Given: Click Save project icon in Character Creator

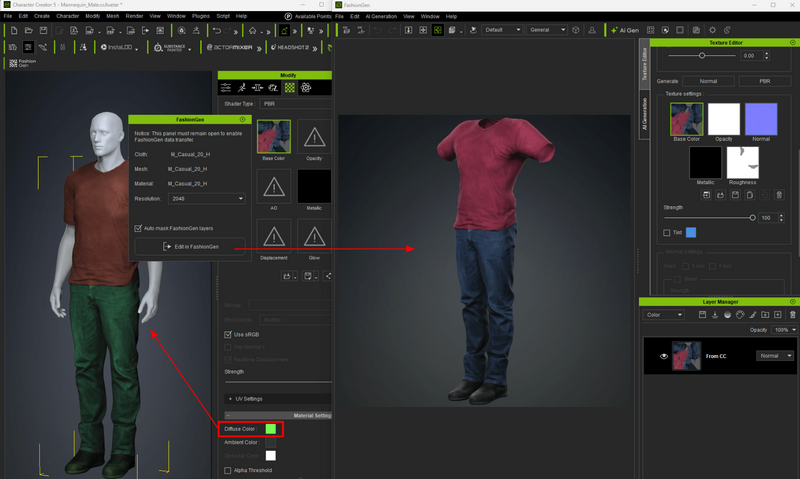Looking at the screenshot, I should tap(43, 31).
